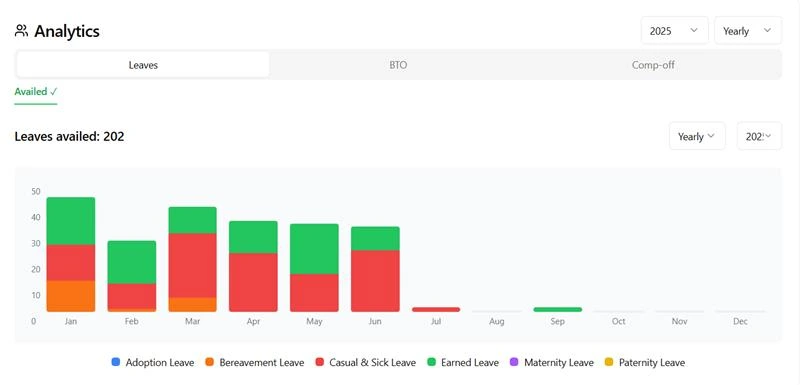Click the Jan orange Bereavement segment
The height and width of the screenshot is (385, 800).
tap(71, 296)
